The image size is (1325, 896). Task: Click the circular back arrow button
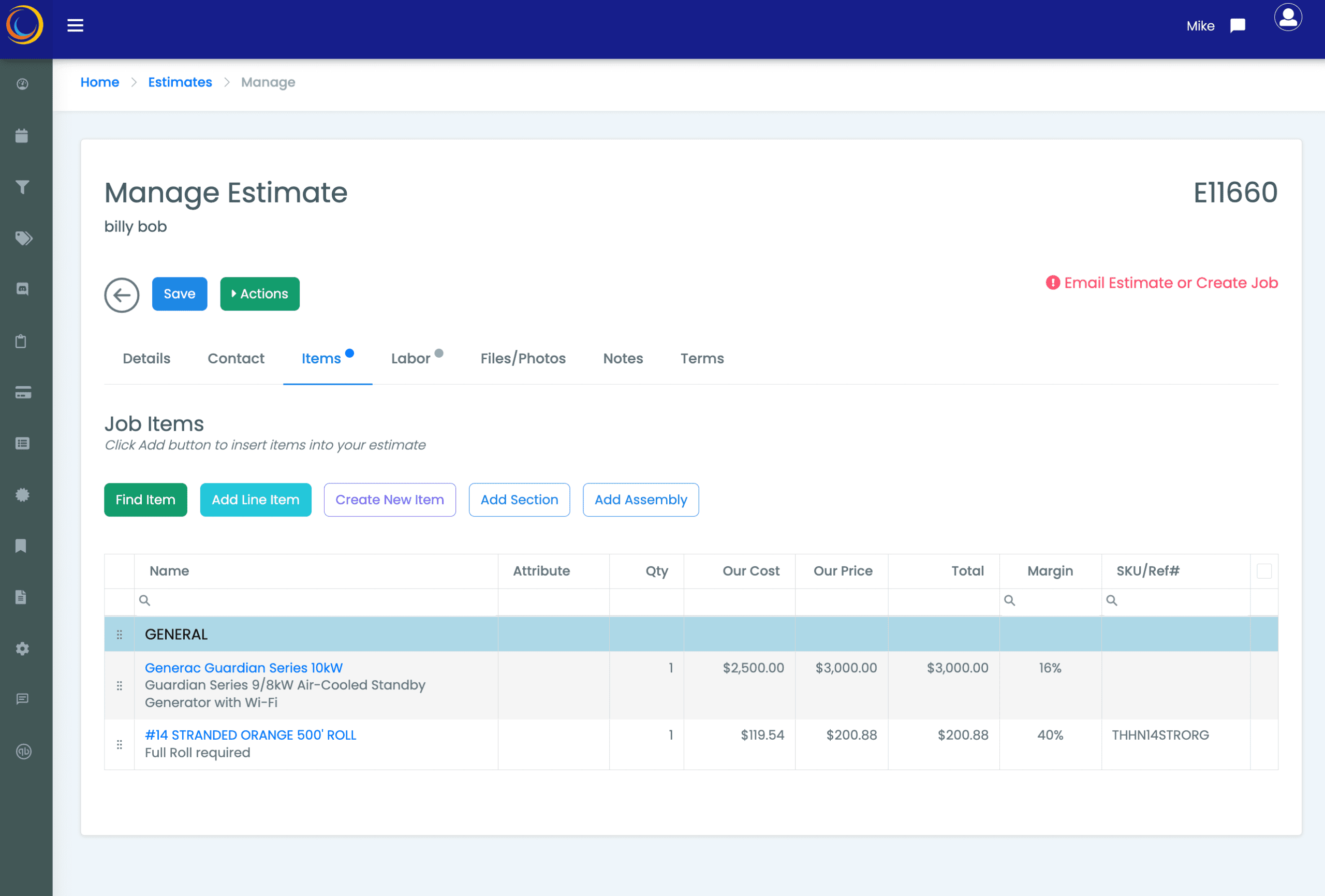tap(122, 295)
